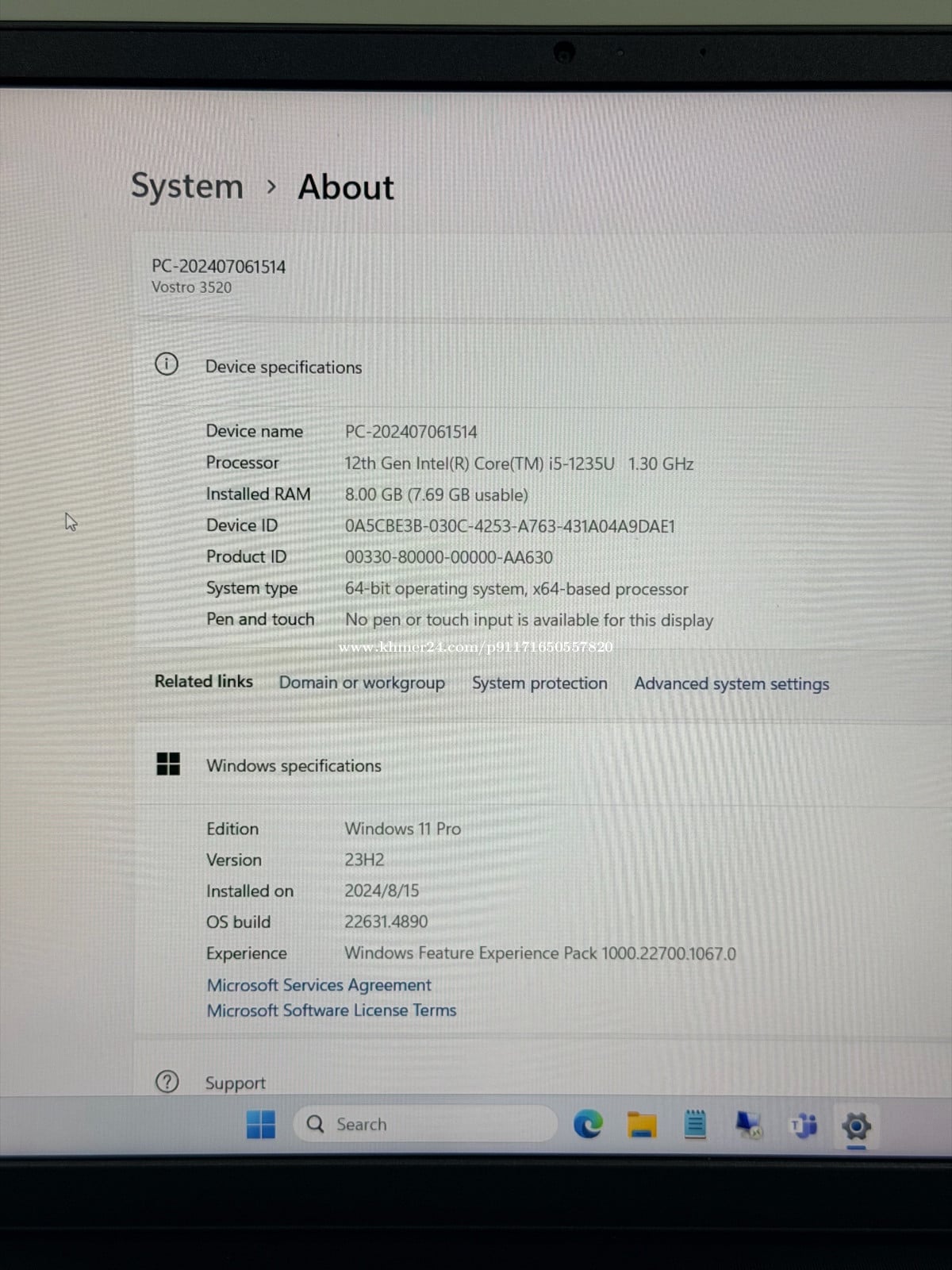Screen dimensions: 952x1270
Task: Click the Device specifications info icon
Action: pos(167,364)
